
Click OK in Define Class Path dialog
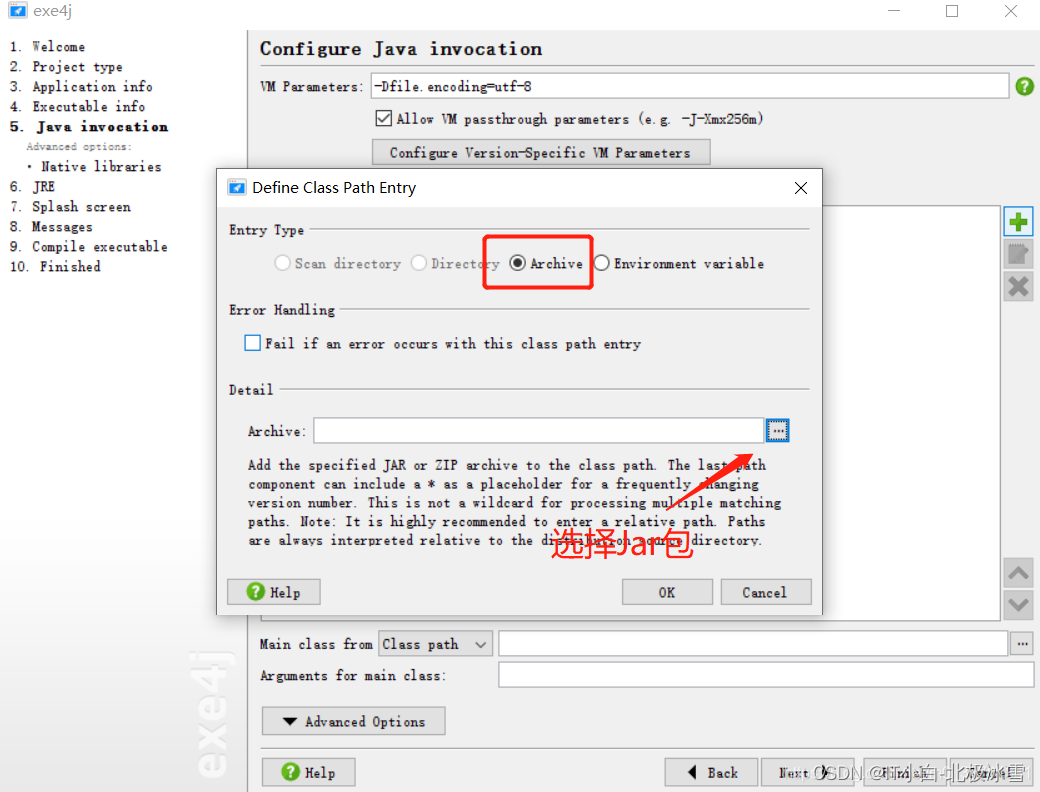click(x=667, y=592)
